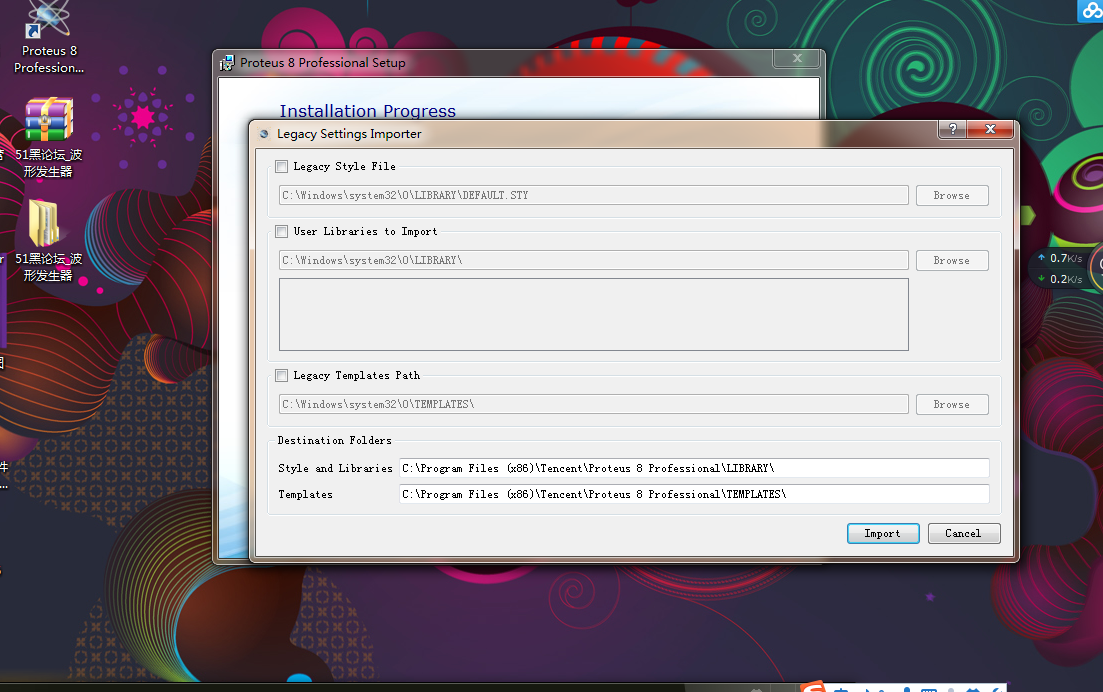Click Browse for User Libraries to Import

[x=952, y=260]
